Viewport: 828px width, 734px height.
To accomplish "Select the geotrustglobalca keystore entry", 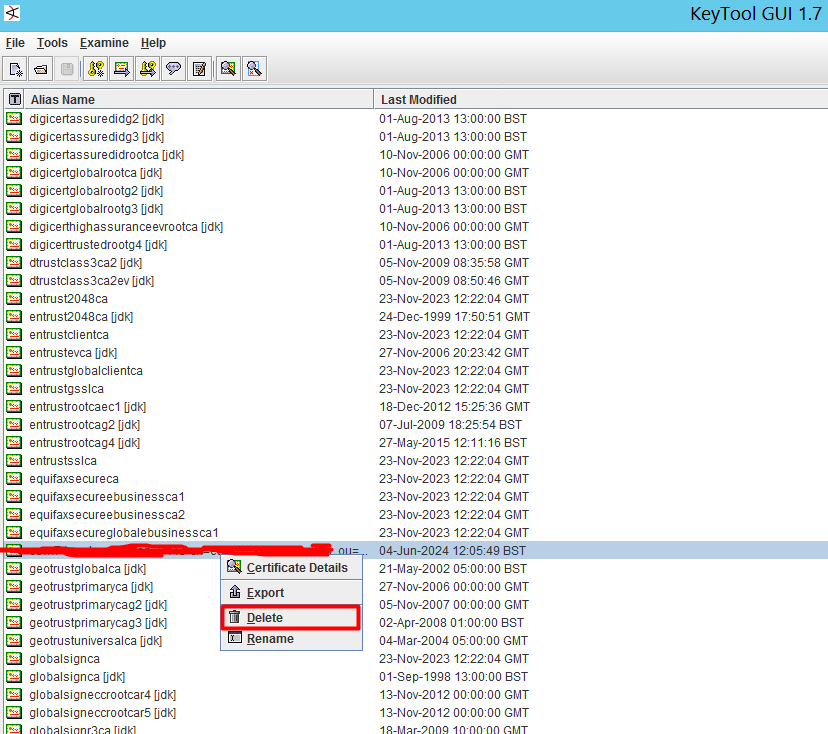I will coord(101,568).
